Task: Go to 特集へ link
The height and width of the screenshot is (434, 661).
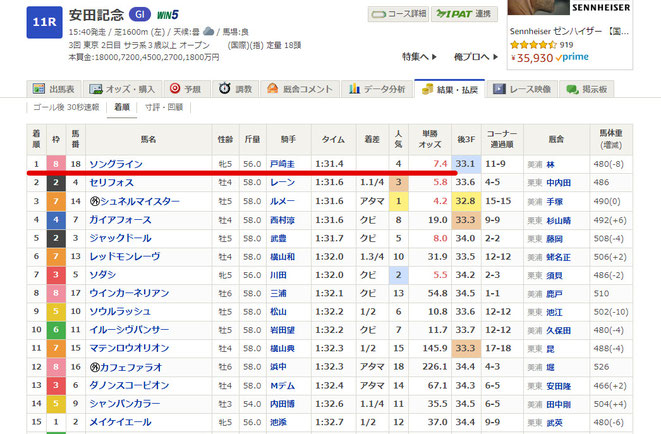Action: tap(419, 56)
